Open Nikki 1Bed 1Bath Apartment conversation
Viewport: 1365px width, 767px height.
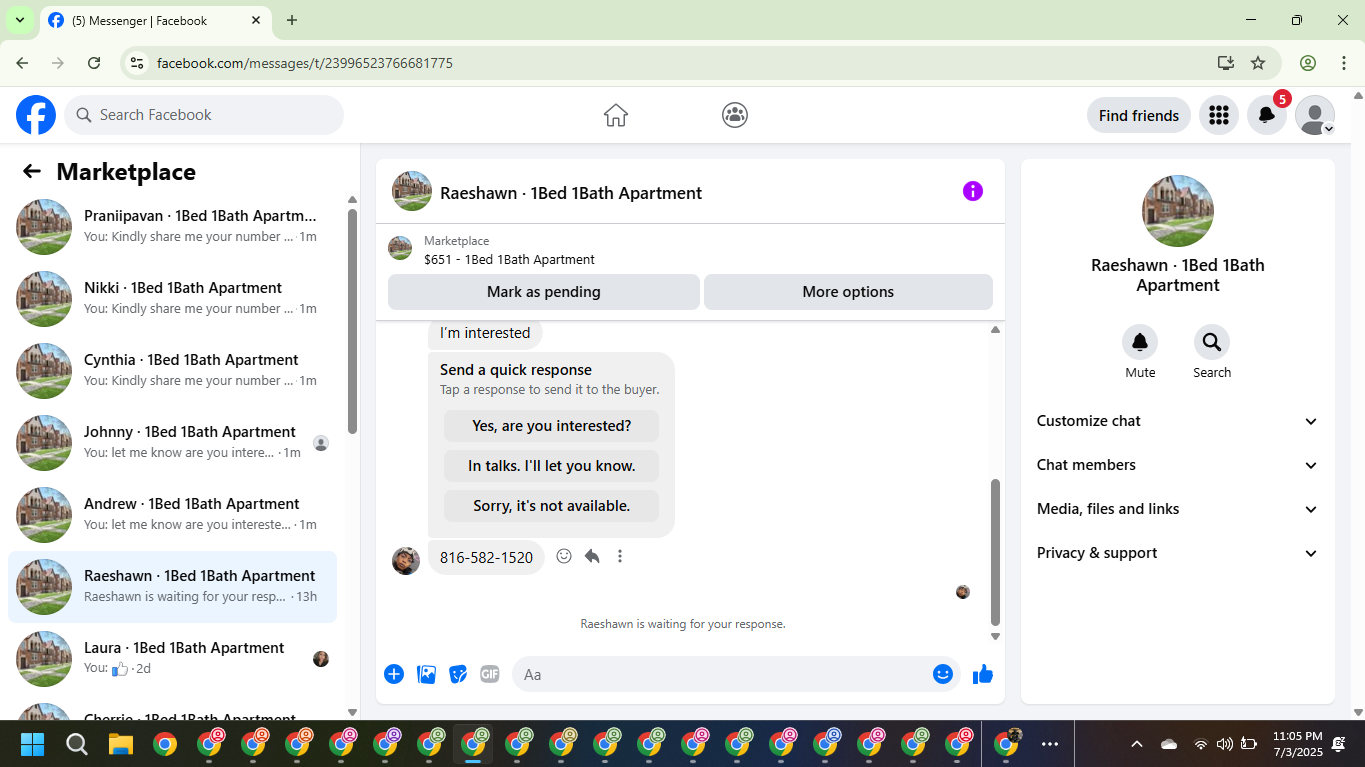(x=172, y=299)
